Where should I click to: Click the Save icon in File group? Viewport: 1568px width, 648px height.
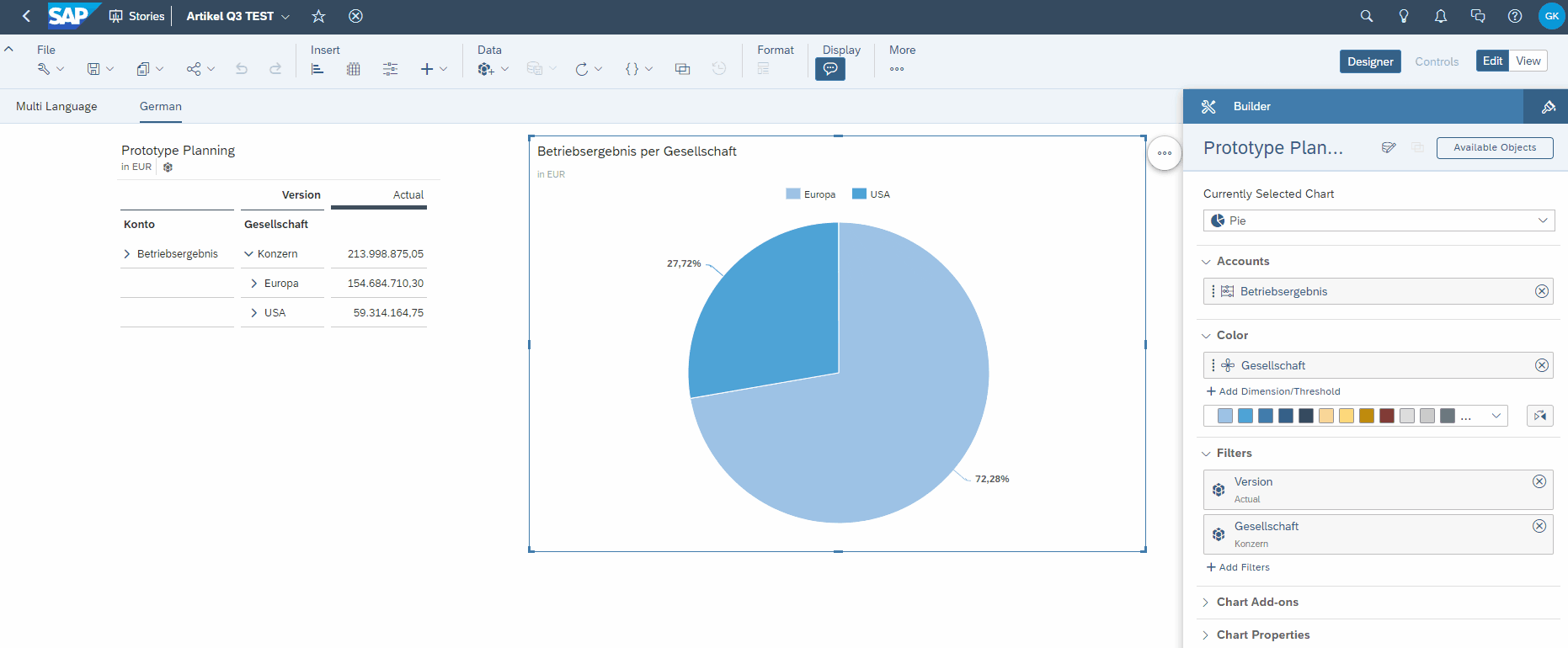click(93, 69)
